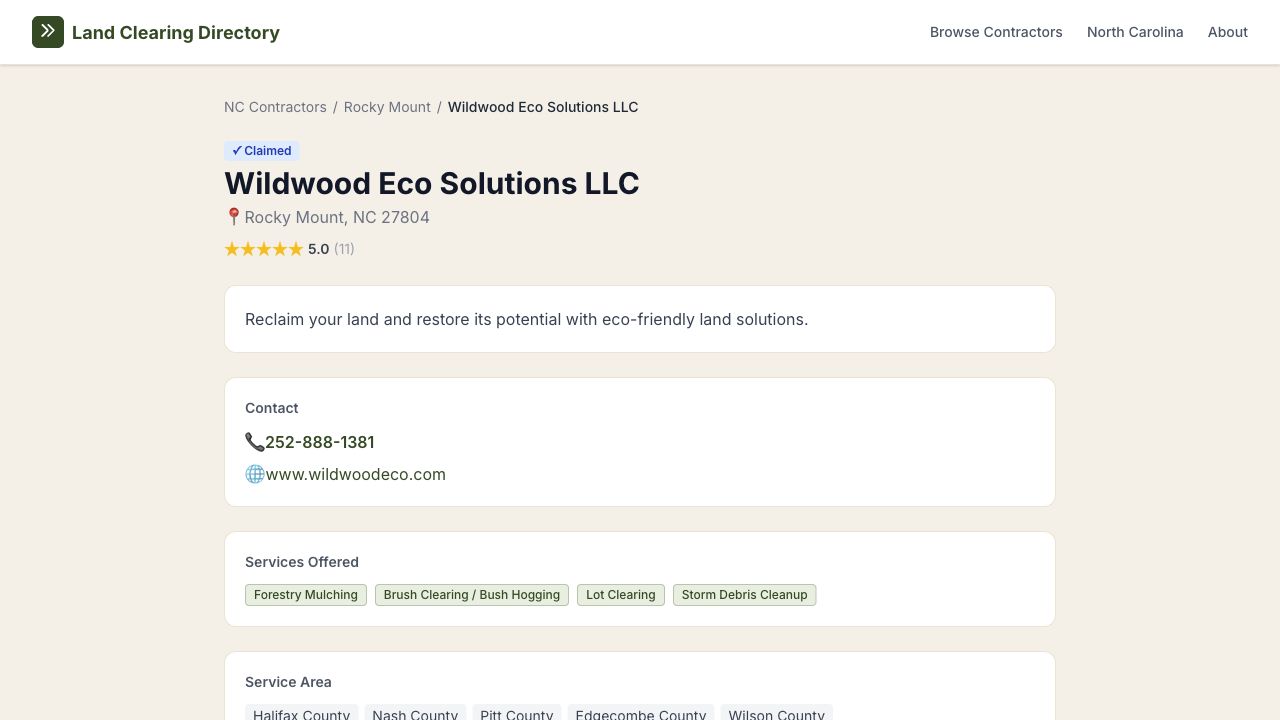Open the Land Clearing Directory home link
Image resolution: width=1280 pixels, height=720 pixels.
click(x=156, y=32)
